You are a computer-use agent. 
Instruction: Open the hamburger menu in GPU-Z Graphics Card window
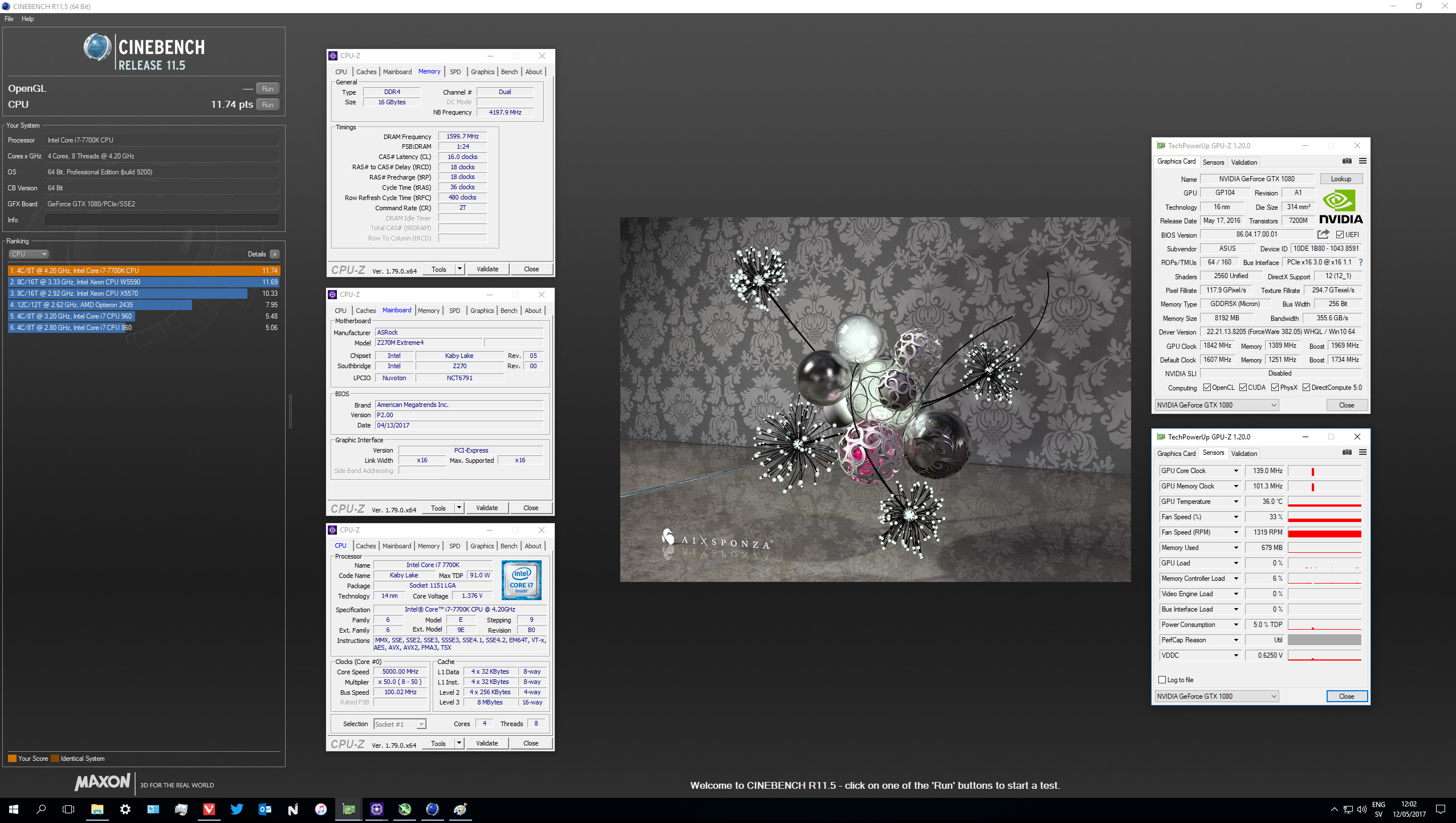click(1363, 161)
